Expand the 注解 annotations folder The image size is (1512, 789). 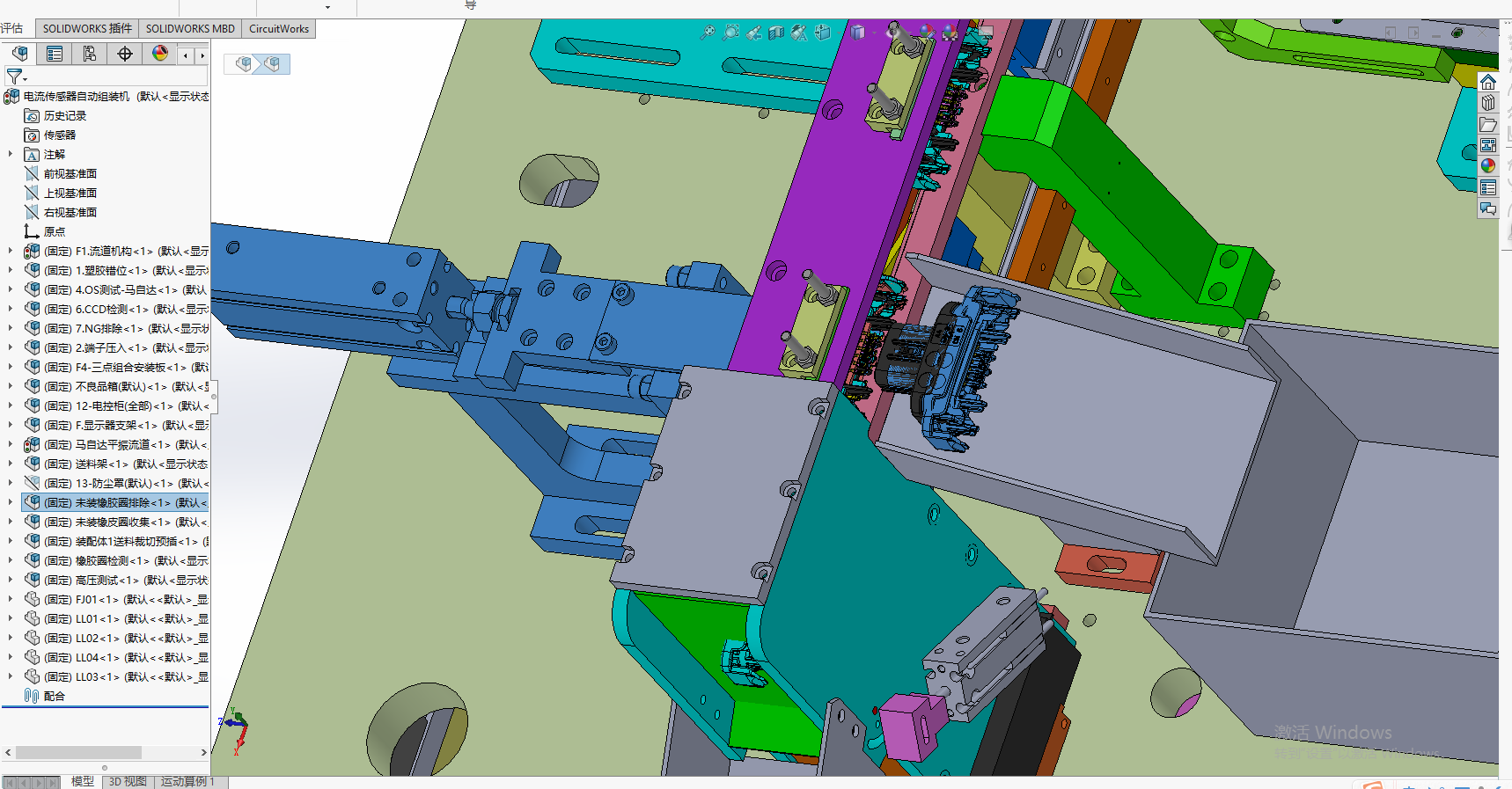point(11,154)
